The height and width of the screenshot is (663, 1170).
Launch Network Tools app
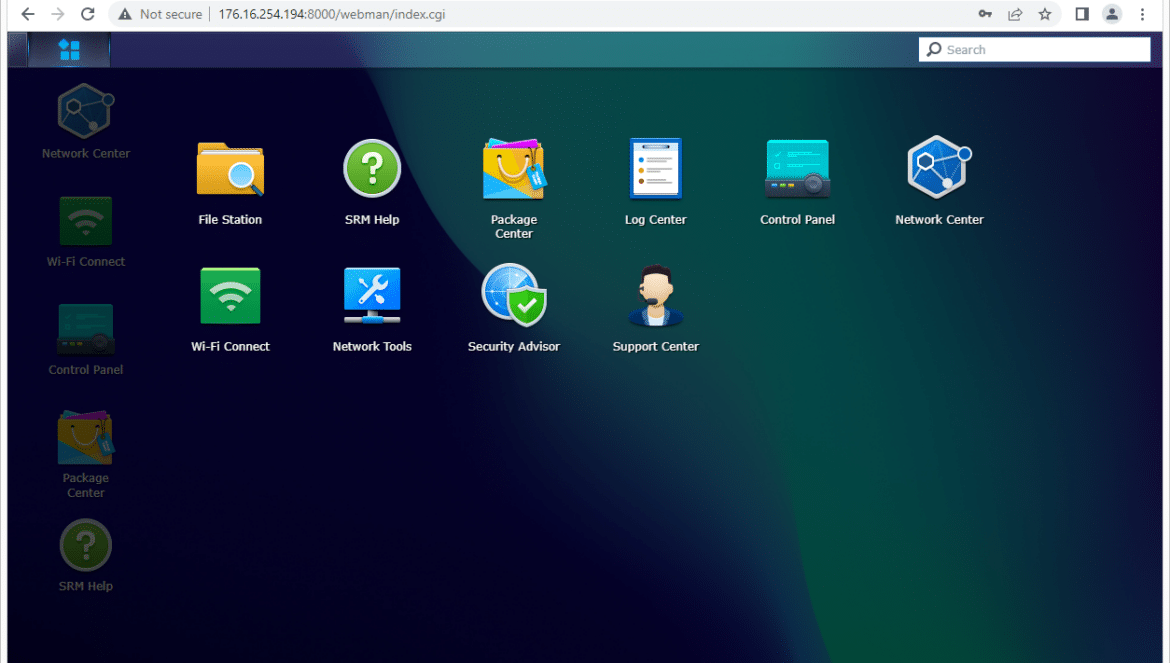click(372, 309)
